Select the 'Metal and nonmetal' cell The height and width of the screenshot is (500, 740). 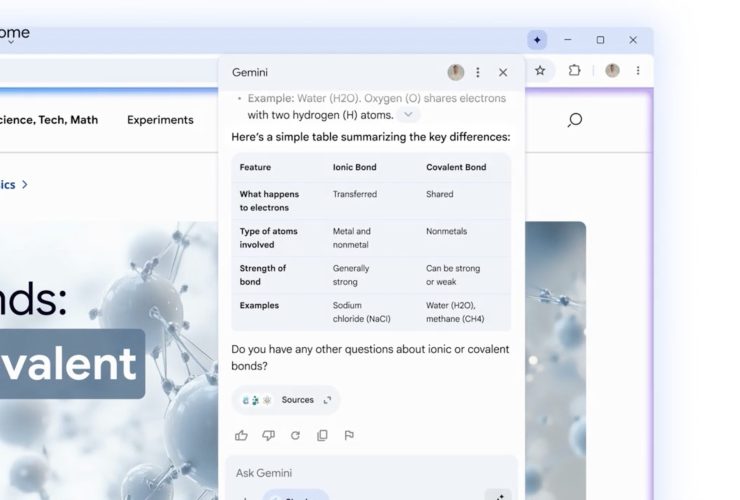pos(352,238)
